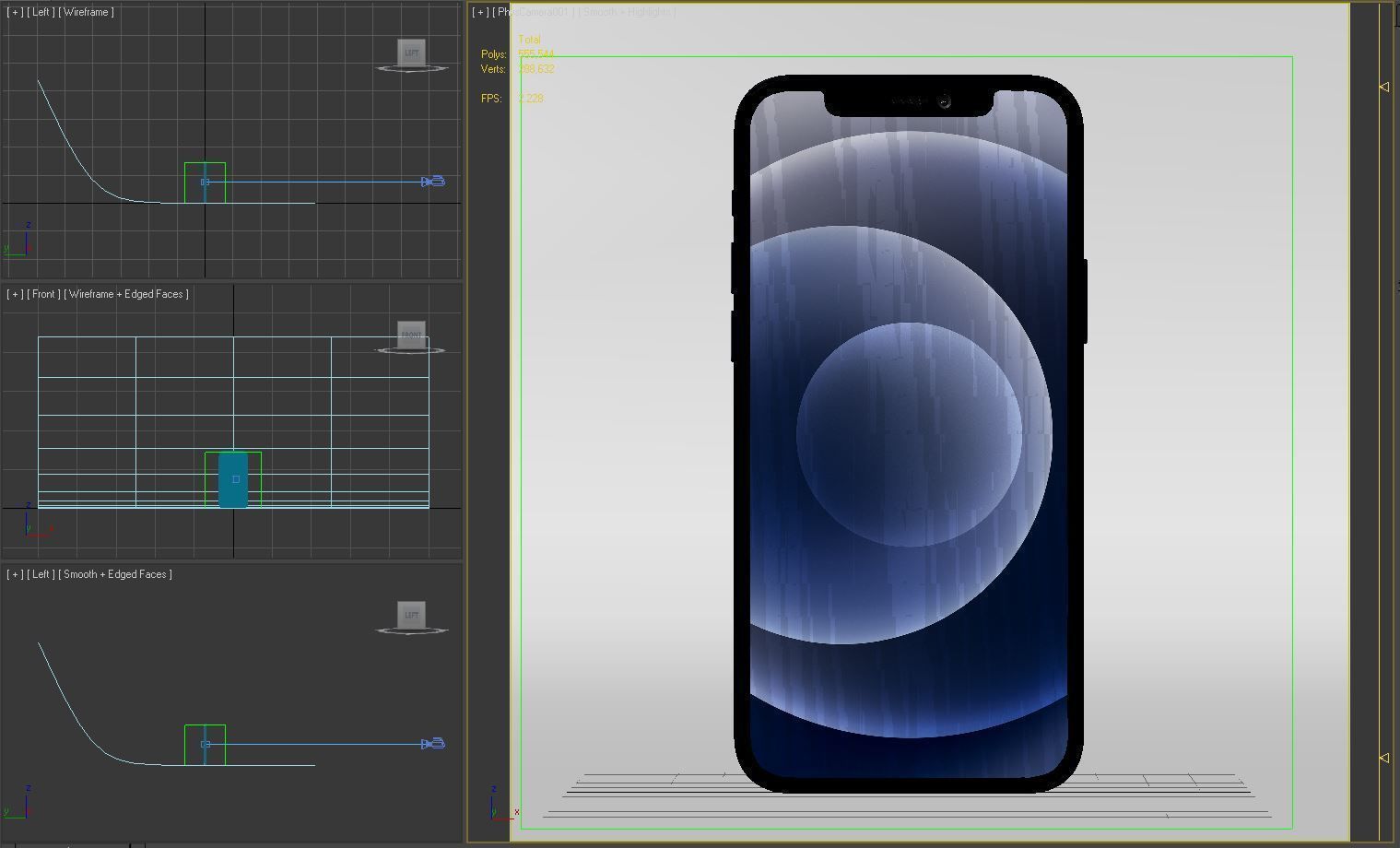Image resolution: width=1400 pixels, height=848 pixels.
Task: Click [Left] label in the Smooth + Edged Faces viewport
Action: (41, 574)
